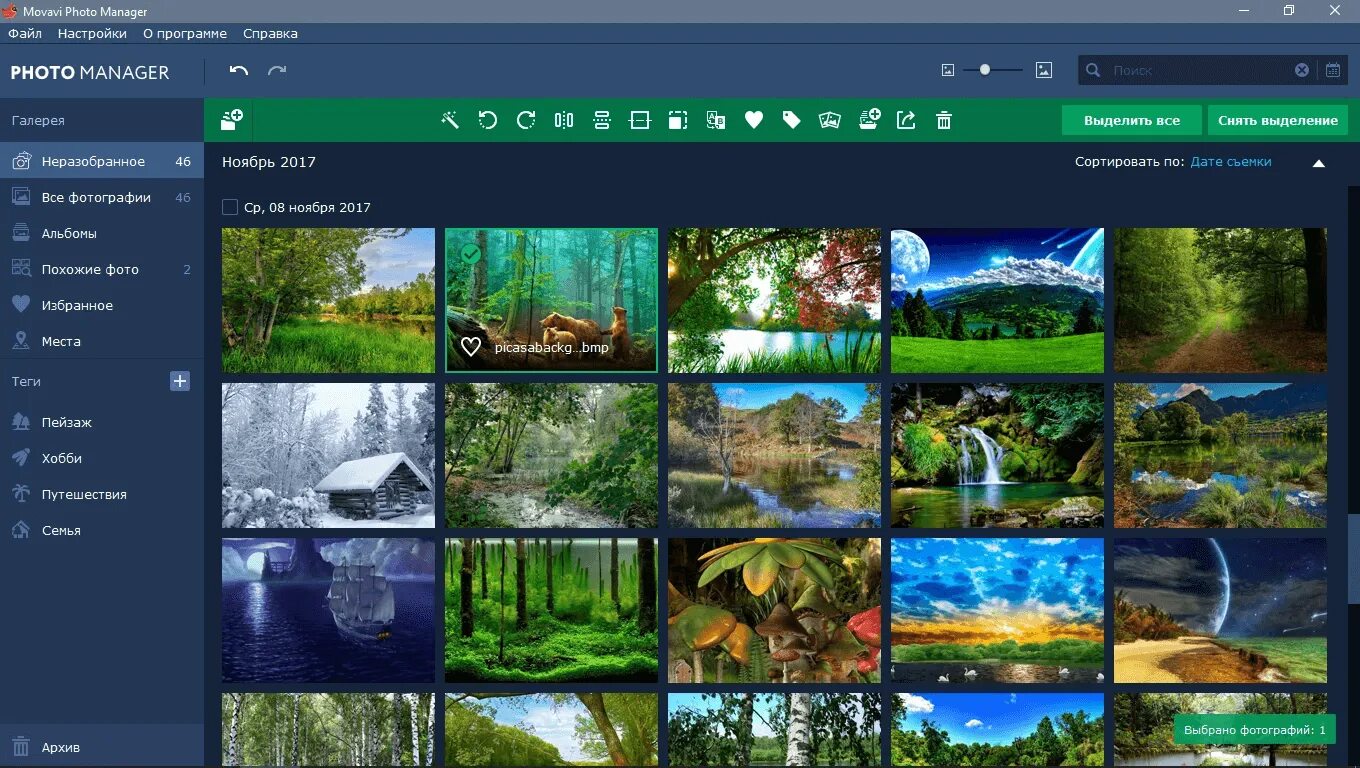Click small thumbnail size icon
1360x768 pixels.
click(x=948, y=70)
